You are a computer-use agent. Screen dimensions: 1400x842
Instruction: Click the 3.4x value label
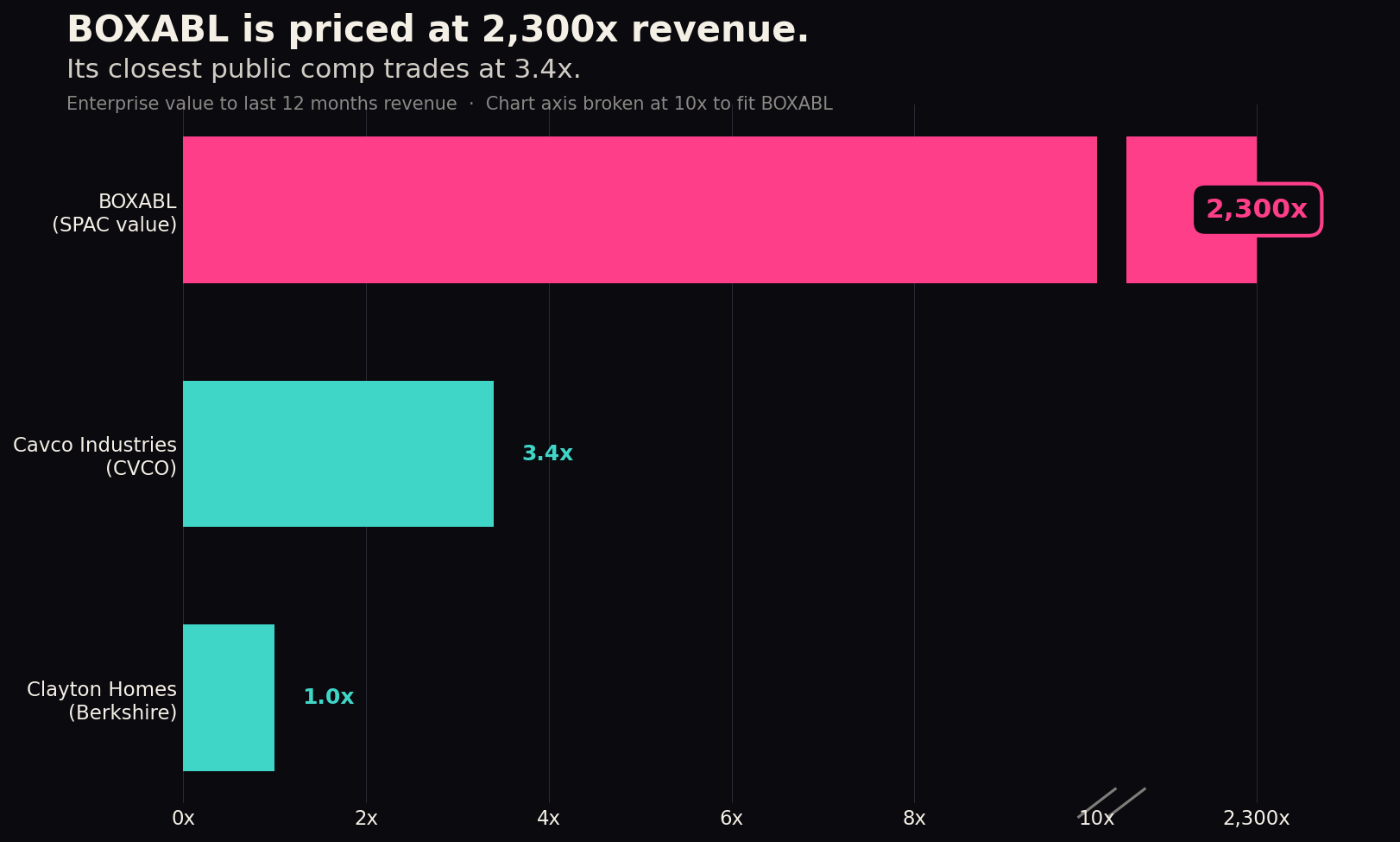547,454
